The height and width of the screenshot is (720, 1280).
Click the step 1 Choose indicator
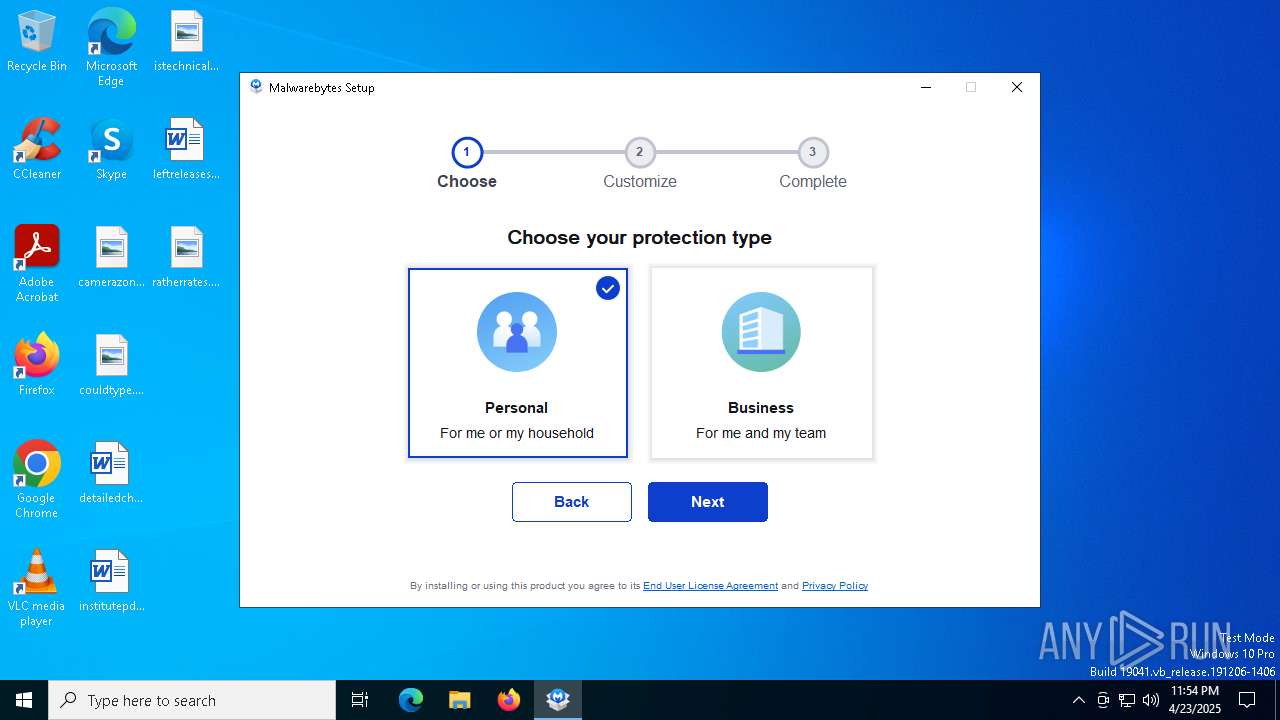point(467,153)
